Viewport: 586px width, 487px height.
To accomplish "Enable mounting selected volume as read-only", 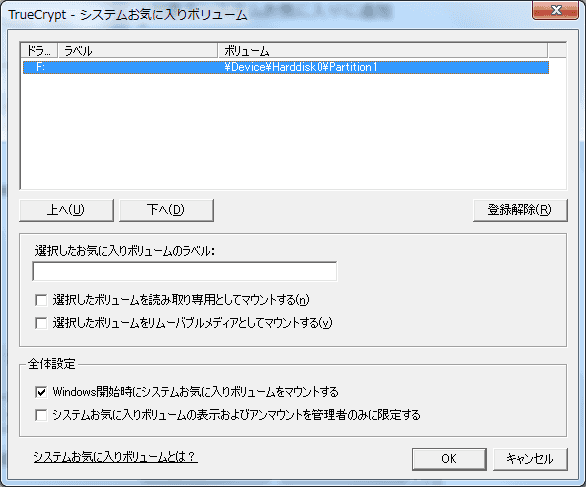I will click(41, 300).
